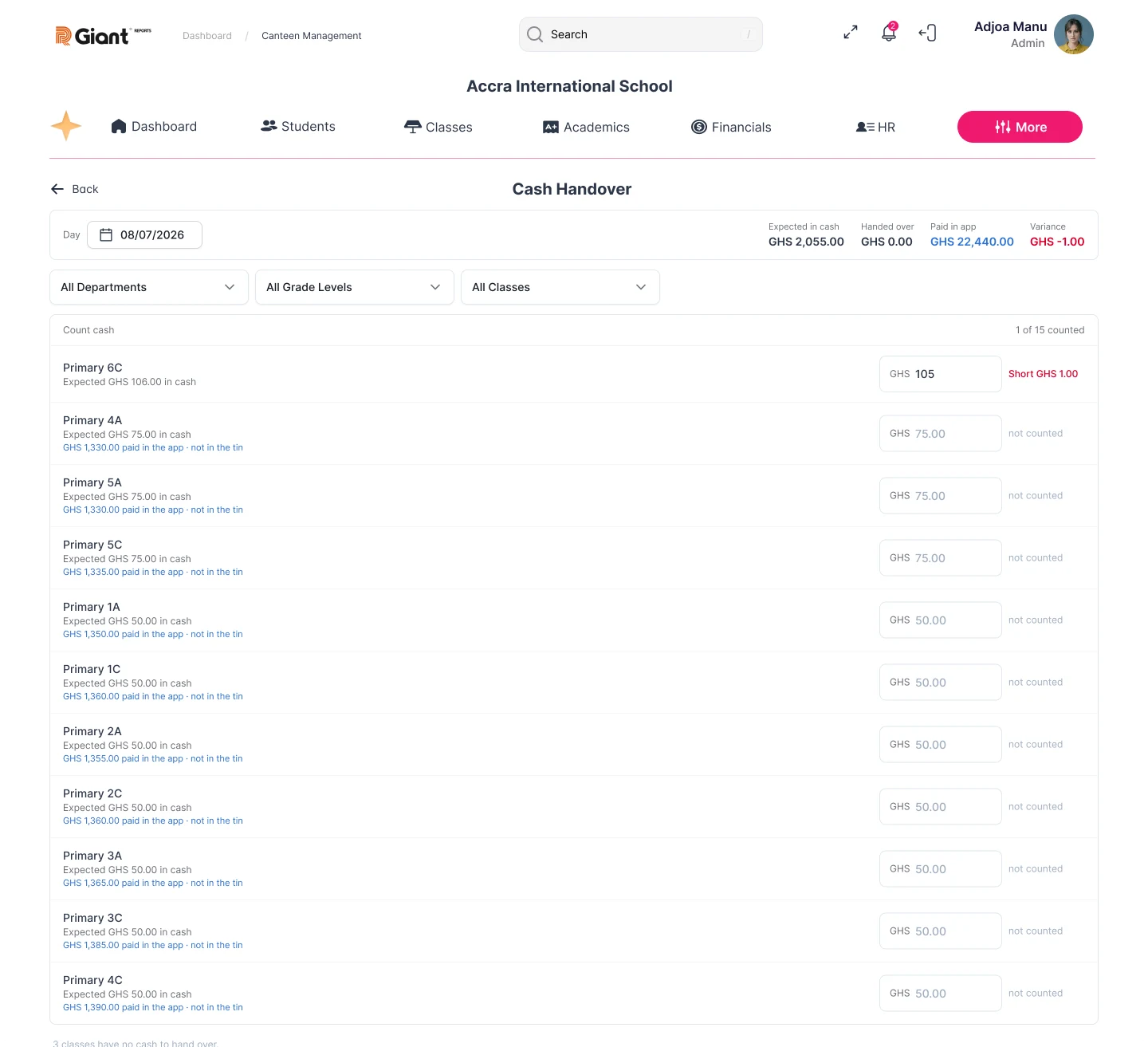Expand All Classes dropdown
The width and height of the screenshot is (1148, 1047).
(x=560, y=287)
